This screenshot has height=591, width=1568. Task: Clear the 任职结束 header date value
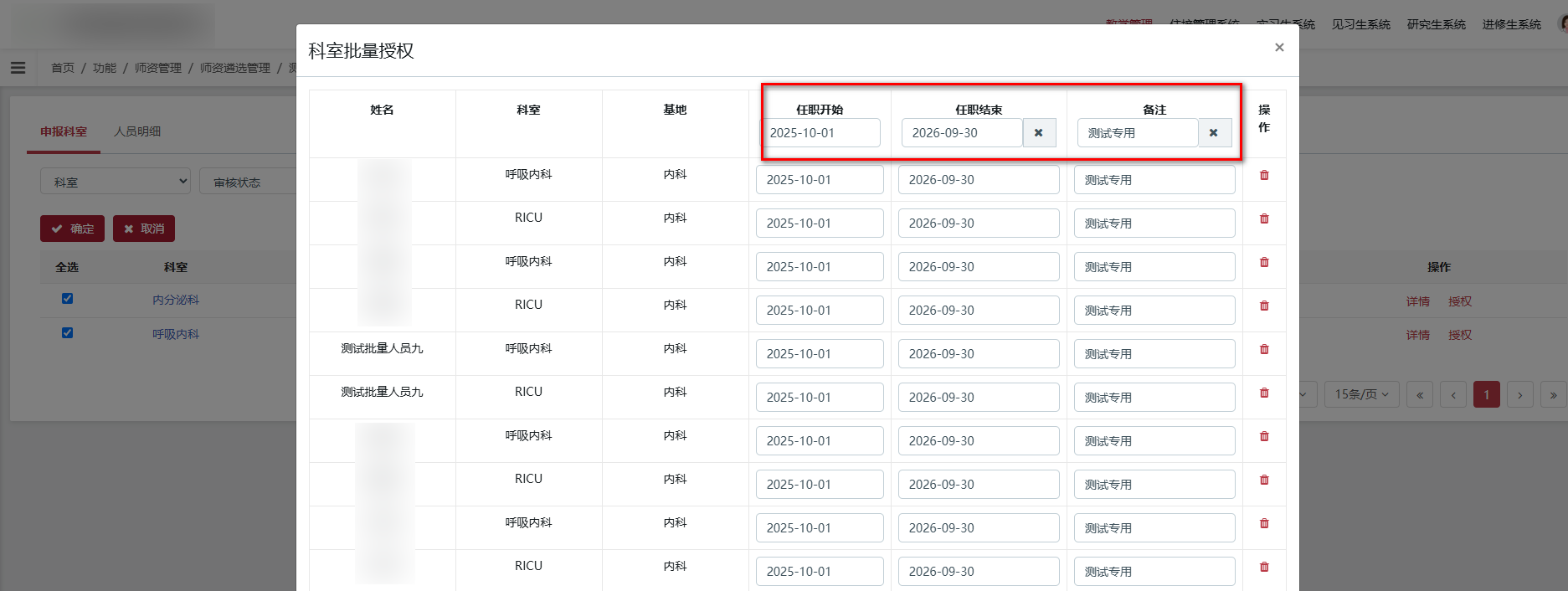coord(1039,133)
